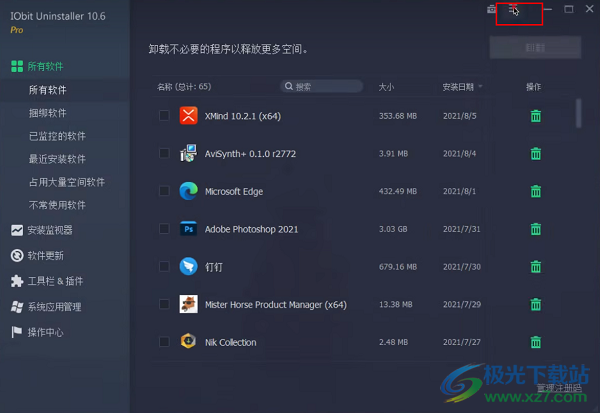600x413 pixels.
Task: Select the Microsoft Edge checkbox
Action: click(x=164, y=191)
